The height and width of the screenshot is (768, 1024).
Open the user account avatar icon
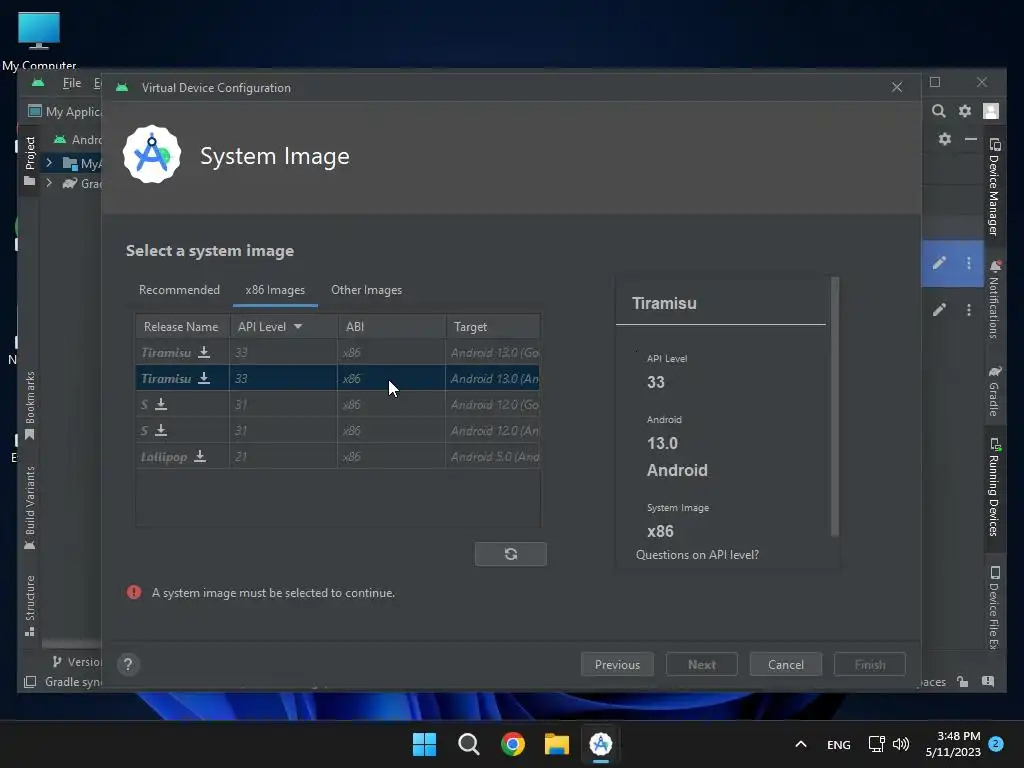tap(991, 111)
